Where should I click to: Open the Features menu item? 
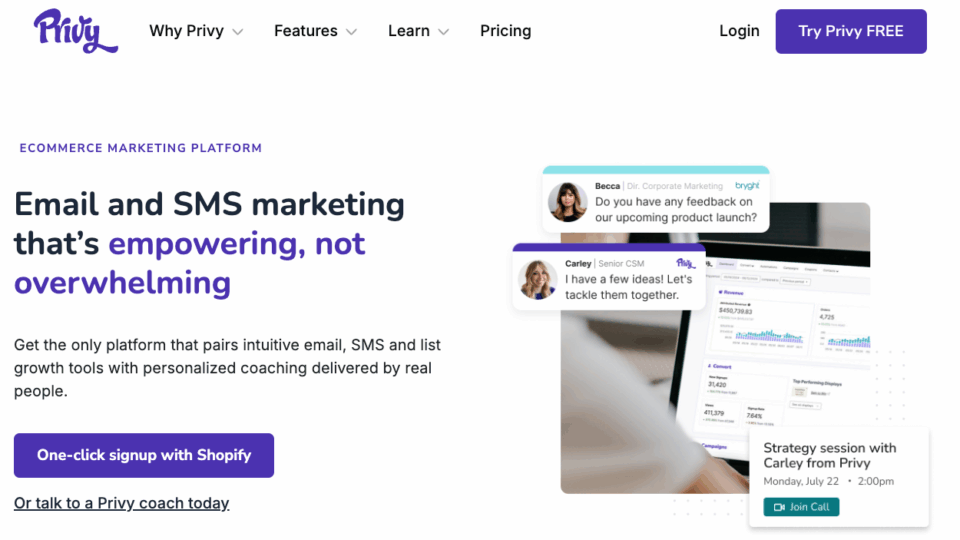point(306,31)
